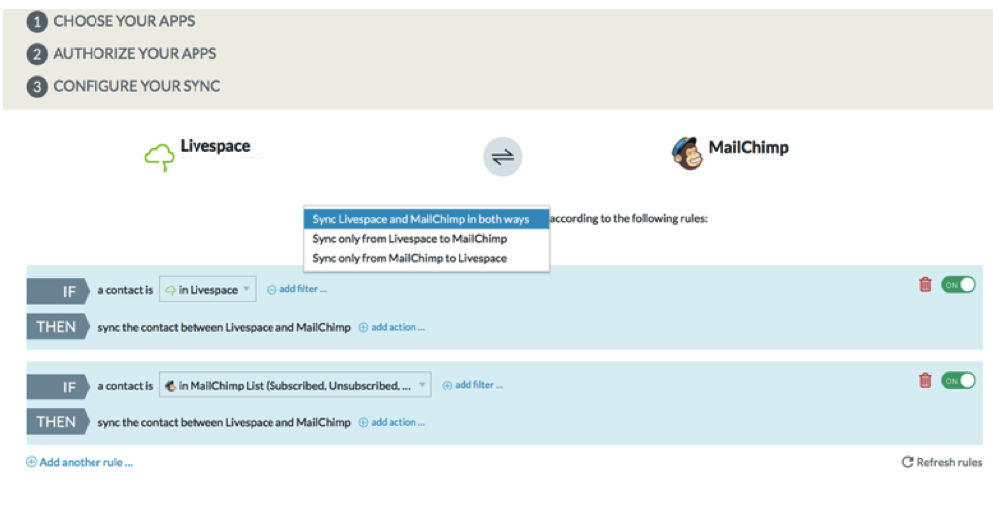Click the step 1 number badge
The image size is (993, 513).
pos(37,22)
